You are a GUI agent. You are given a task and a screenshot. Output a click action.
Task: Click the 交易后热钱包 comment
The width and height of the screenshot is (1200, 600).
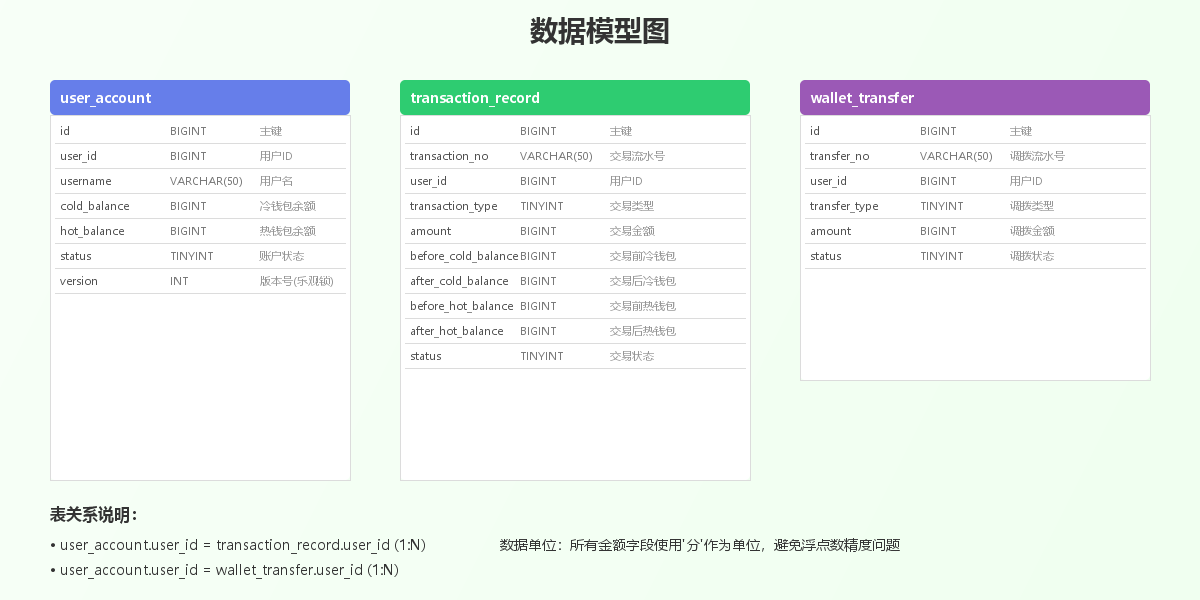[x=643, y=331]
